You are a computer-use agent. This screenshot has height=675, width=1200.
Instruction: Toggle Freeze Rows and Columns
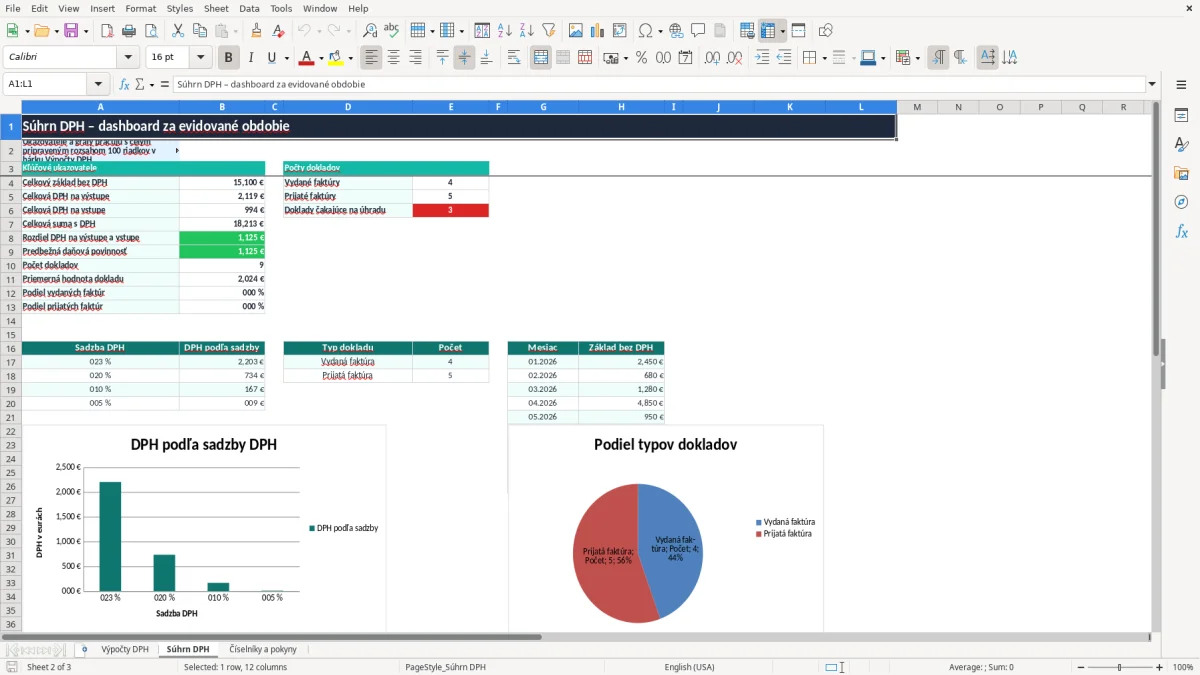pyautogui.click(x=768, y=31)
